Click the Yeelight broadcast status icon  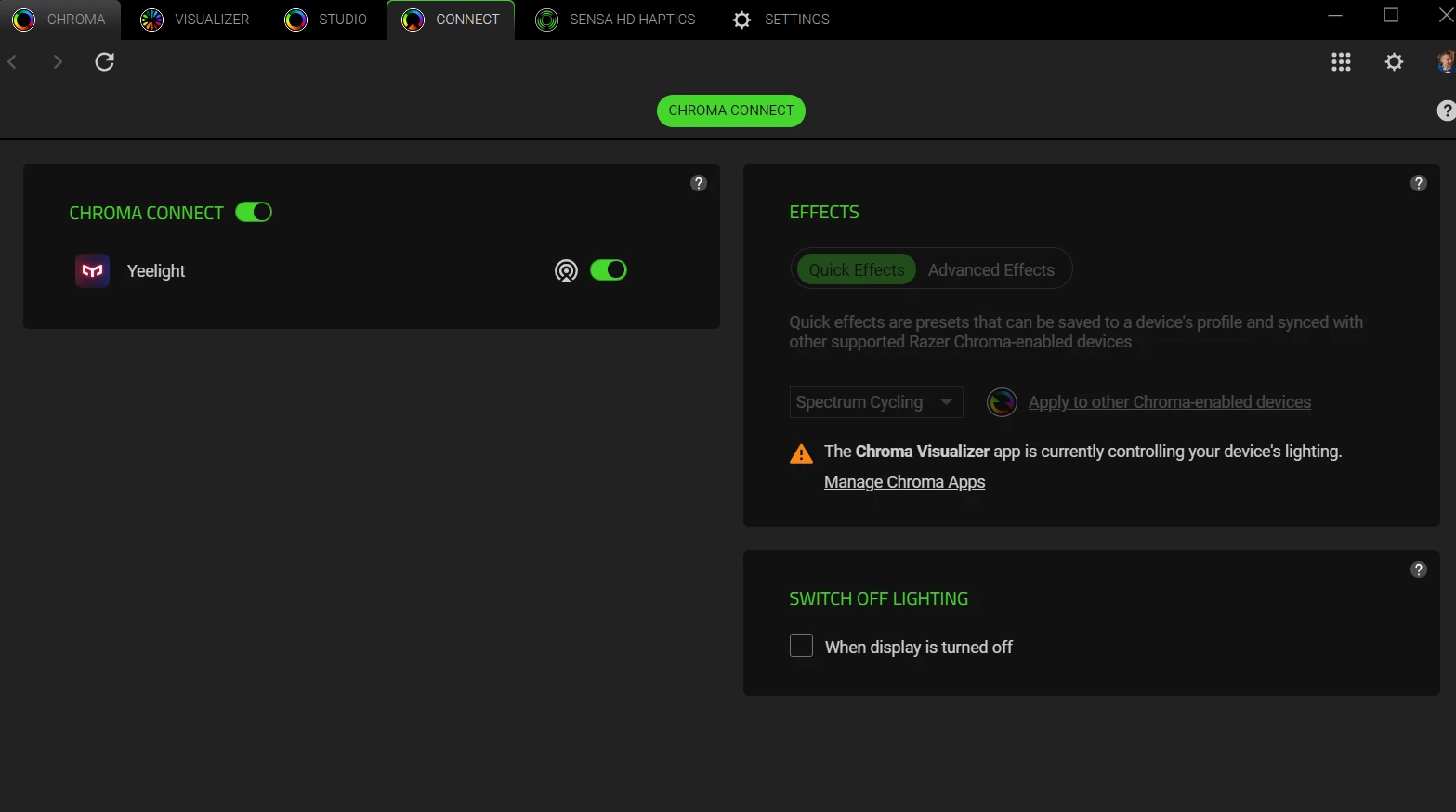(x=566, y=270)
